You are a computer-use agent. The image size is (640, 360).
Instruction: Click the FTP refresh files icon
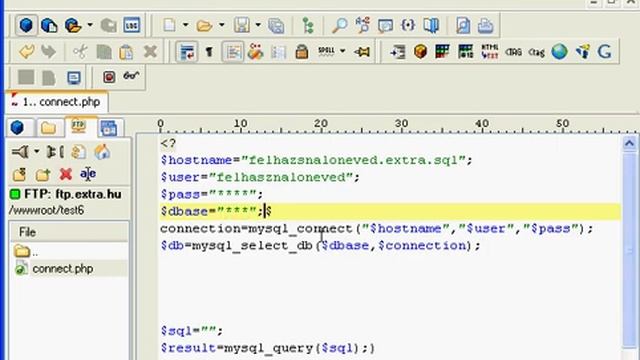pos(78,152)
